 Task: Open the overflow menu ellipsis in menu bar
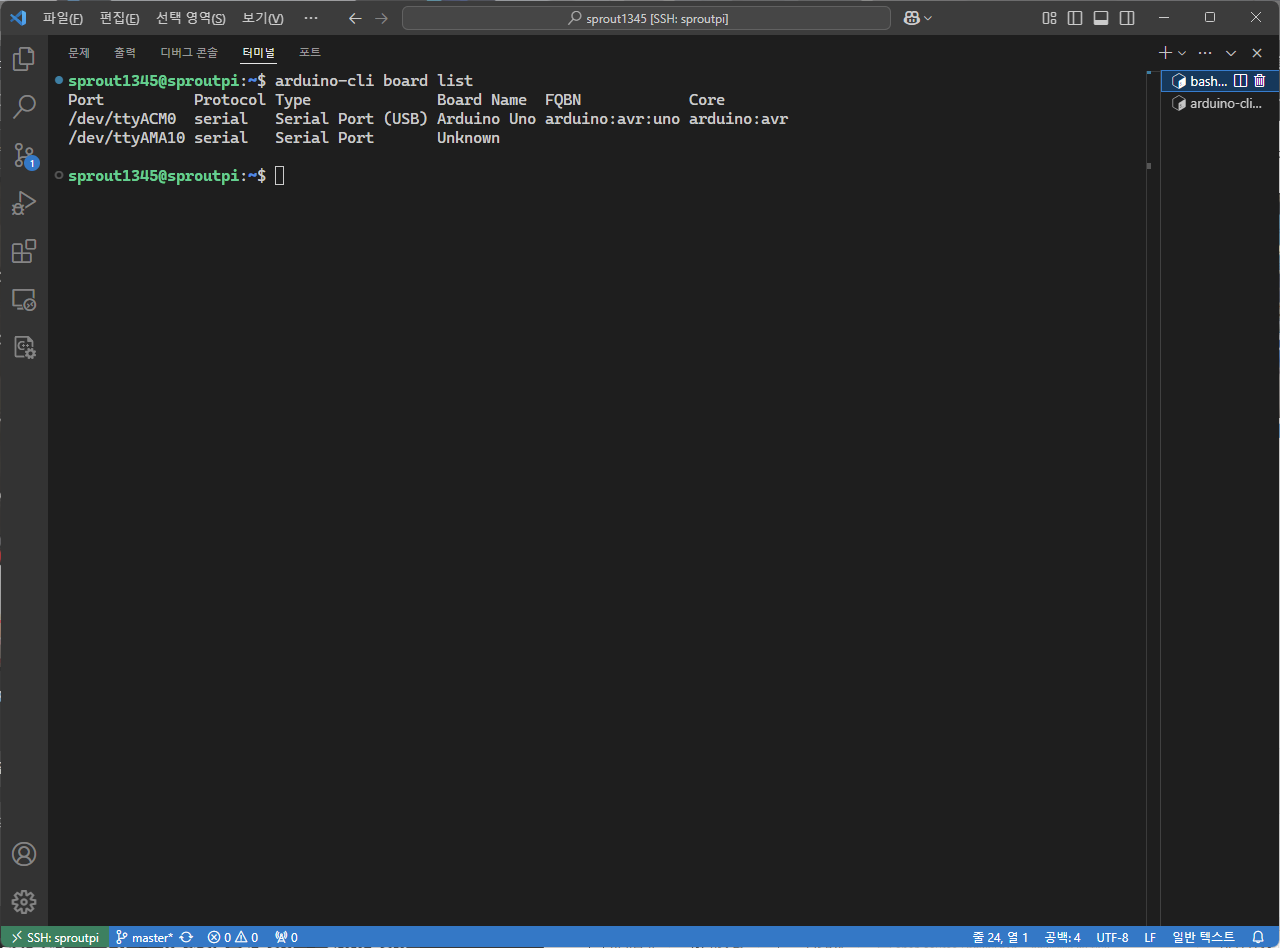(311, 18)
